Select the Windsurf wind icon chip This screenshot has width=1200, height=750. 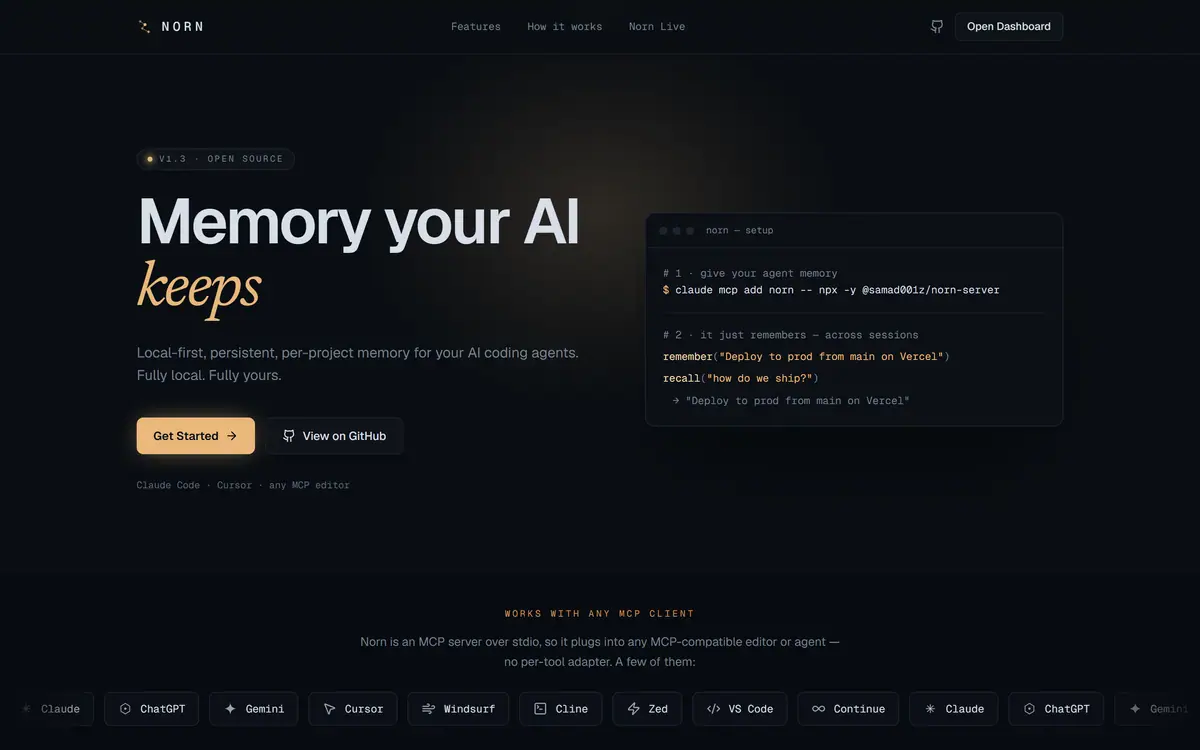click(459, 709)
